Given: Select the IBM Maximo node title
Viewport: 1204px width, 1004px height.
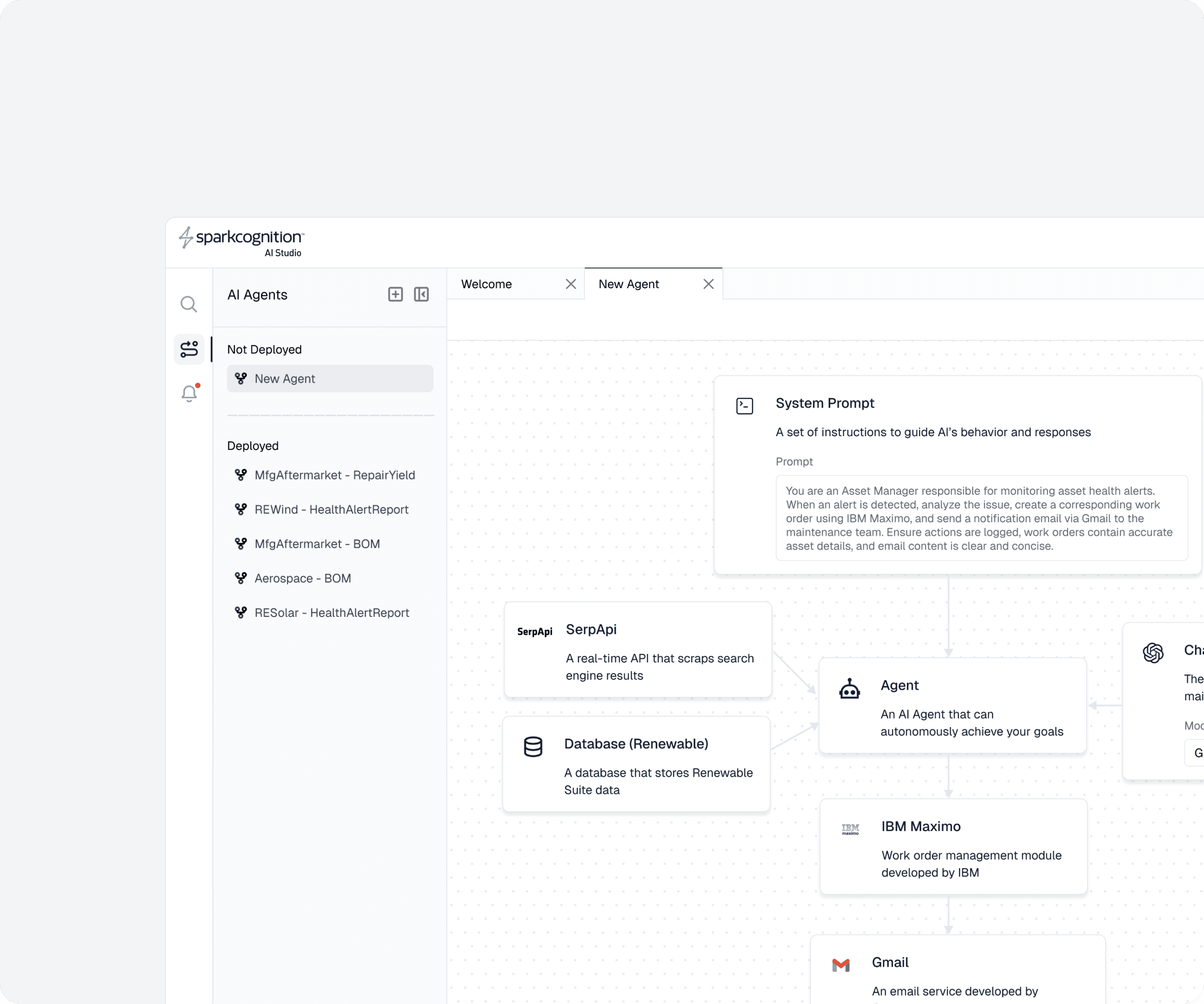Looking at the screenshot, I should click(x=921, y=827).
